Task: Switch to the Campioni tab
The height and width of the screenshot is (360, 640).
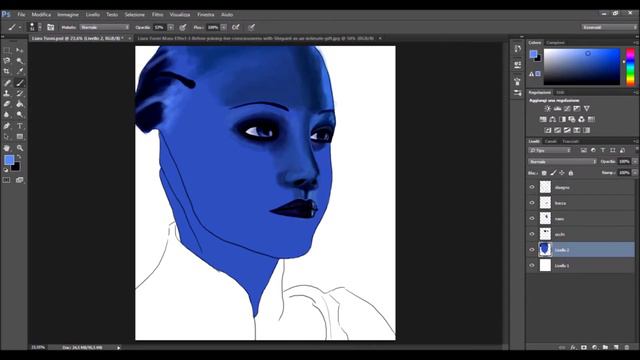Action: pos(556,43)
